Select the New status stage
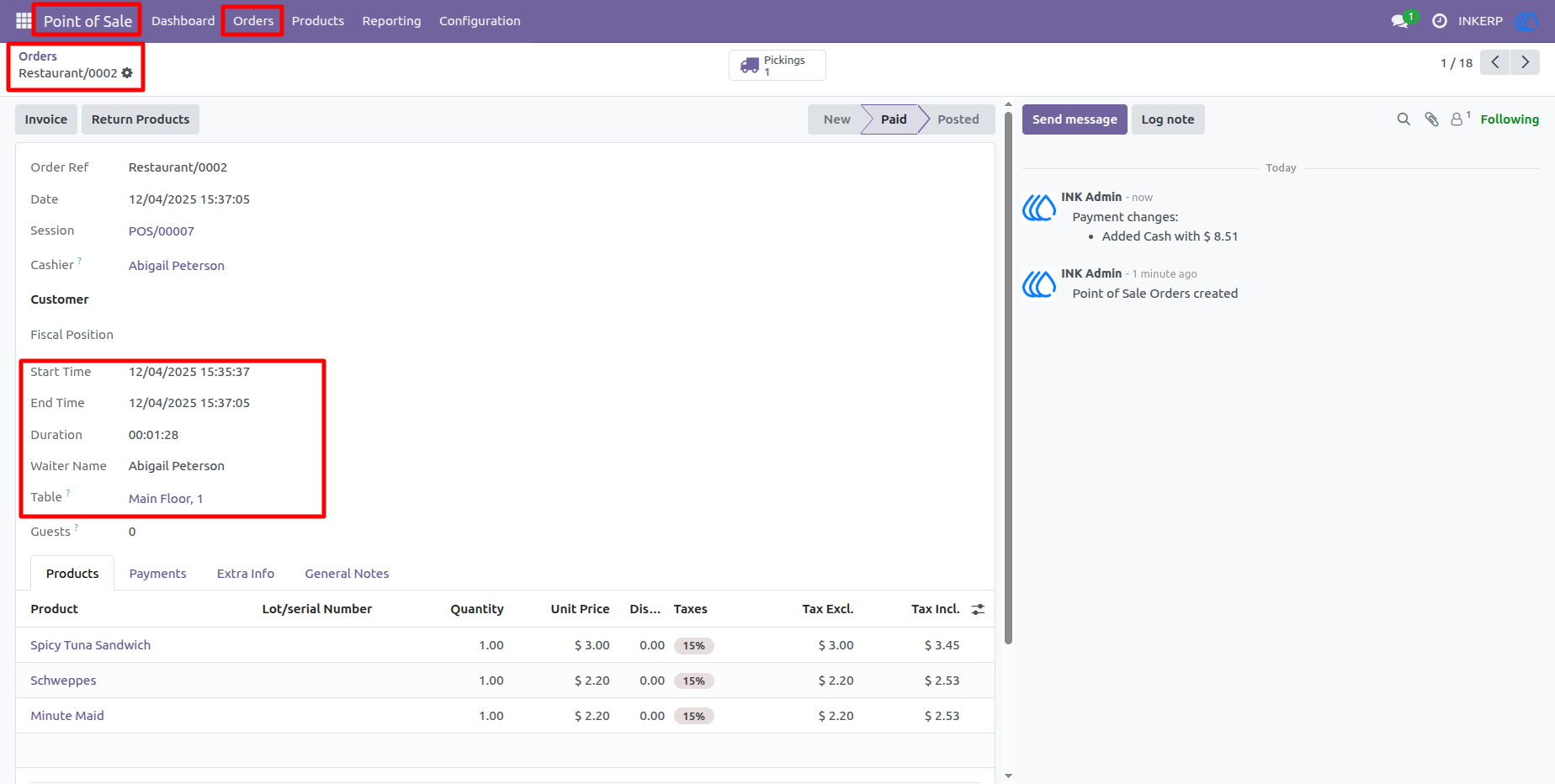The width and height of the screenshot is (1555, 784). [x=836, y=119]
